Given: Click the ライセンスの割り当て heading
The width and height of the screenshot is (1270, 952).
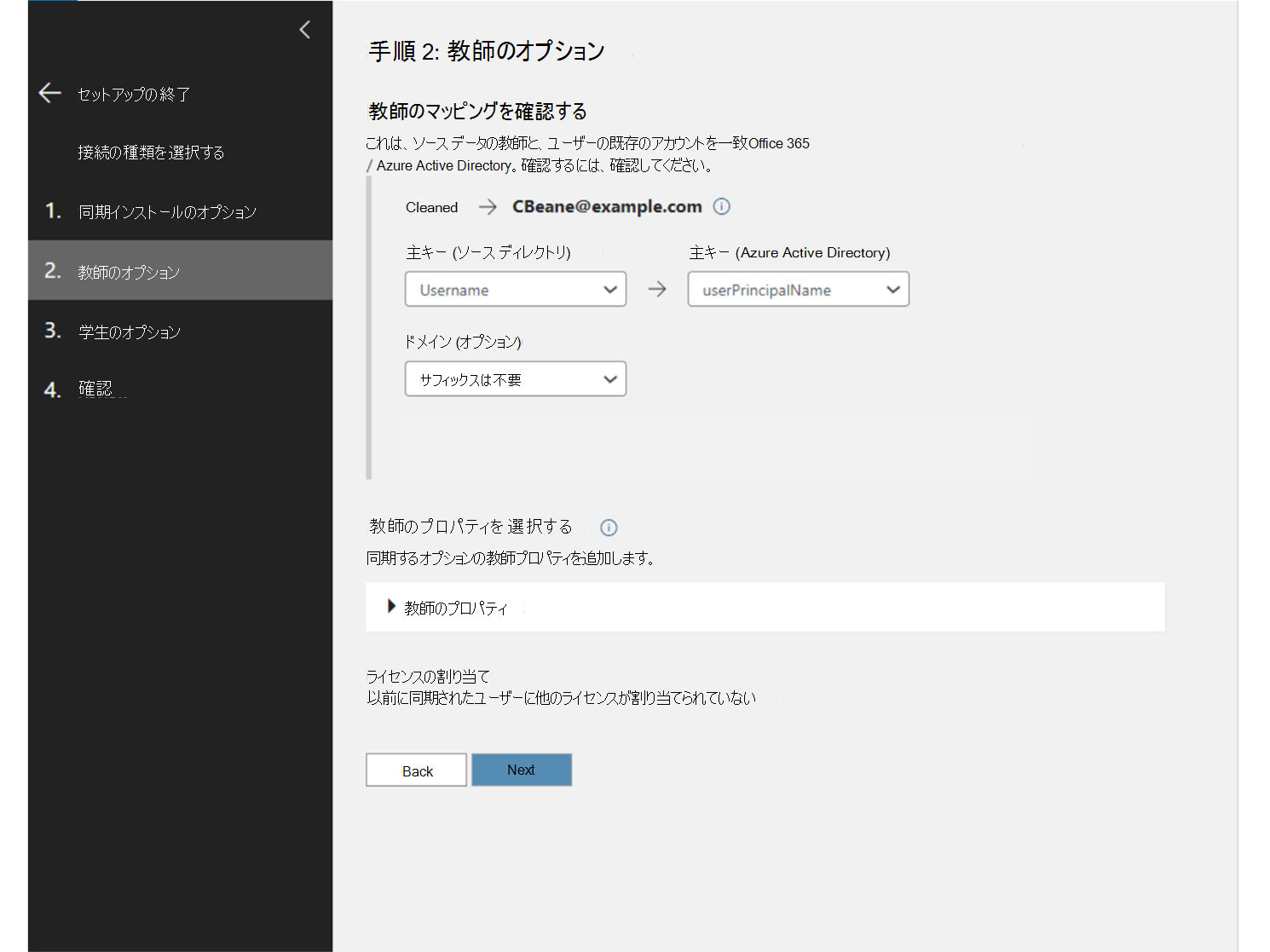Looking at the screenshot, I should [x=428, y=677].
